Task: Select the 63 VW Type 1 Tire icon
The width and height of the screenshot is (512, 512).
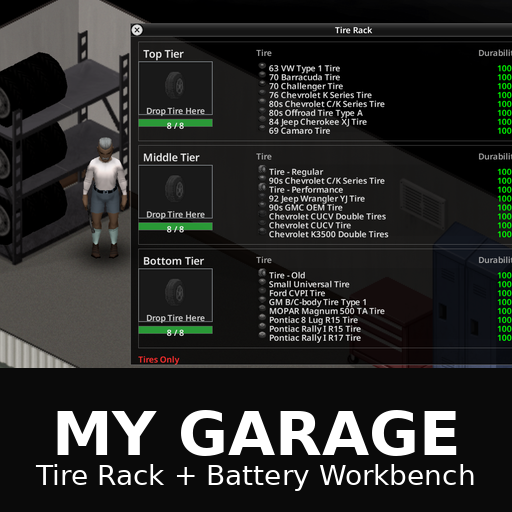Action: (x=262, y=66)
